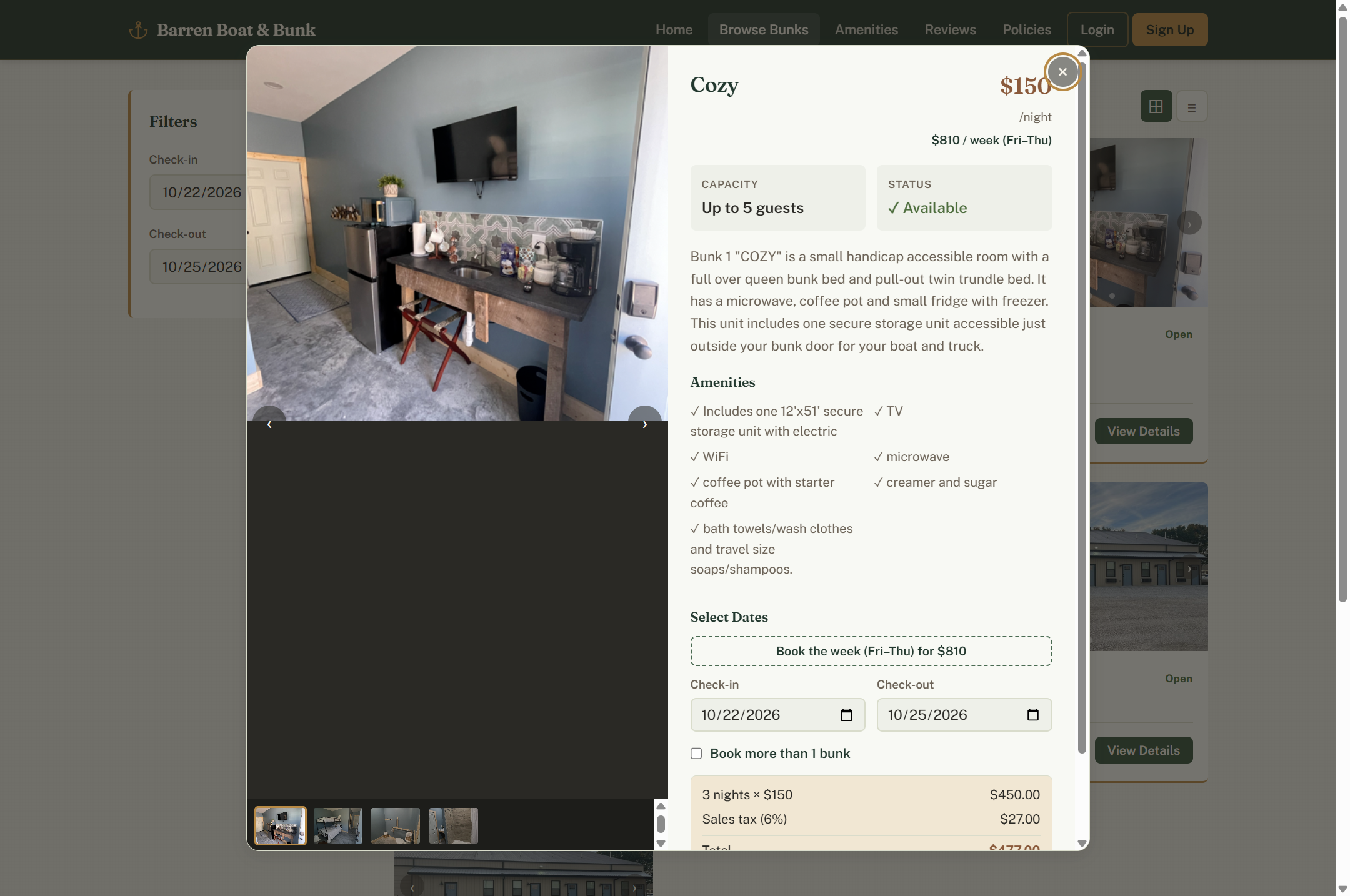Image resolution: width=1350 pixels, height=896 pixels.
Task: Go to next photo on bottom bunk card
Action: tap(634, 887)
